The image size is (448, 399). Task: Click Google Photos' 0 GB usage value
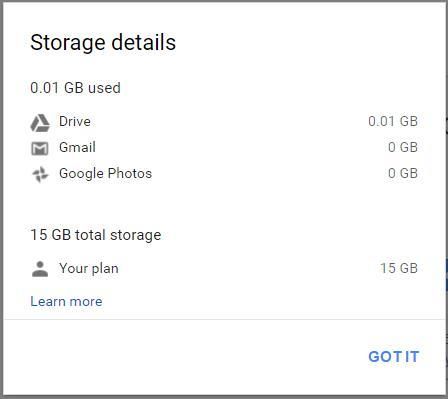[403, 173]
